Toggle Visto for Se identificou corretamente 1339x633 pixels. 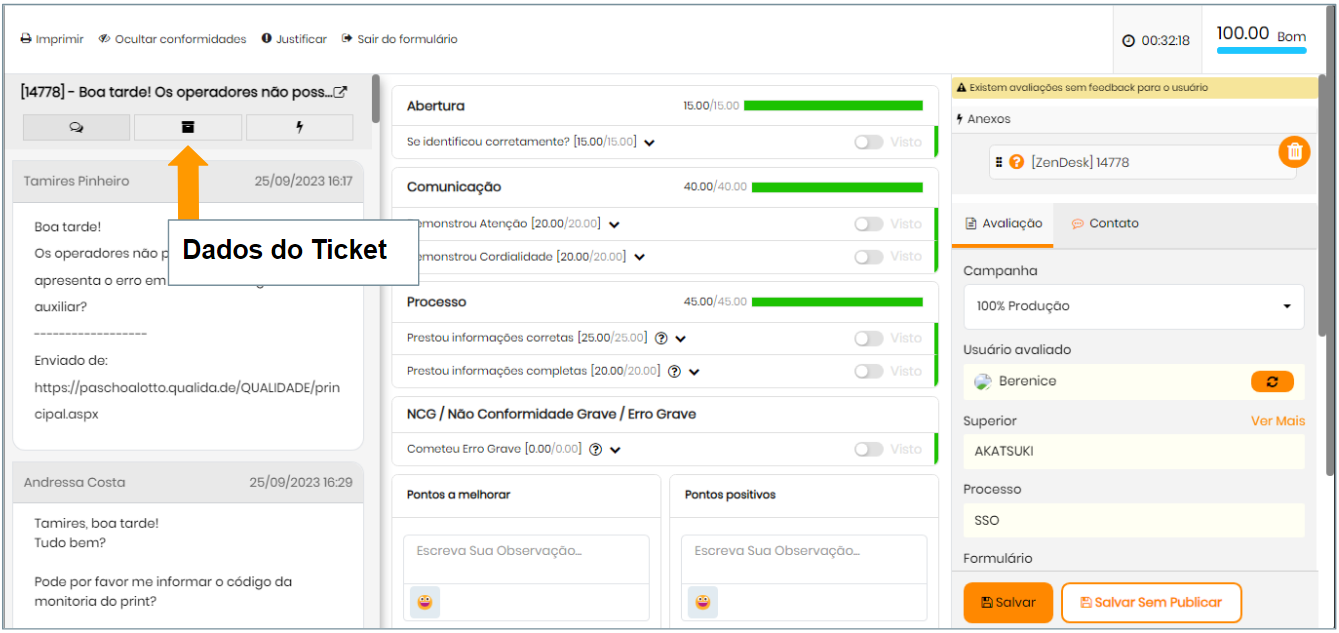pyautogui.click(x=868, y=142)
